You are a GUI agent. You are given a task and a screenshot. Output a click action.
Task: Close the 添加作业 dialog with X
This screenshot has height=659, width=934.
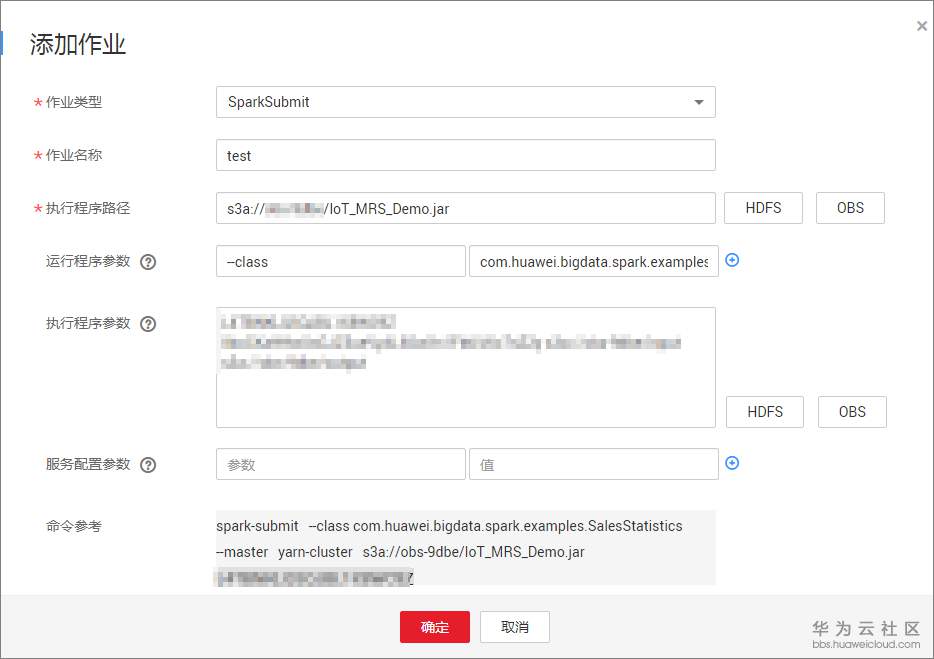tap(921, 26)
